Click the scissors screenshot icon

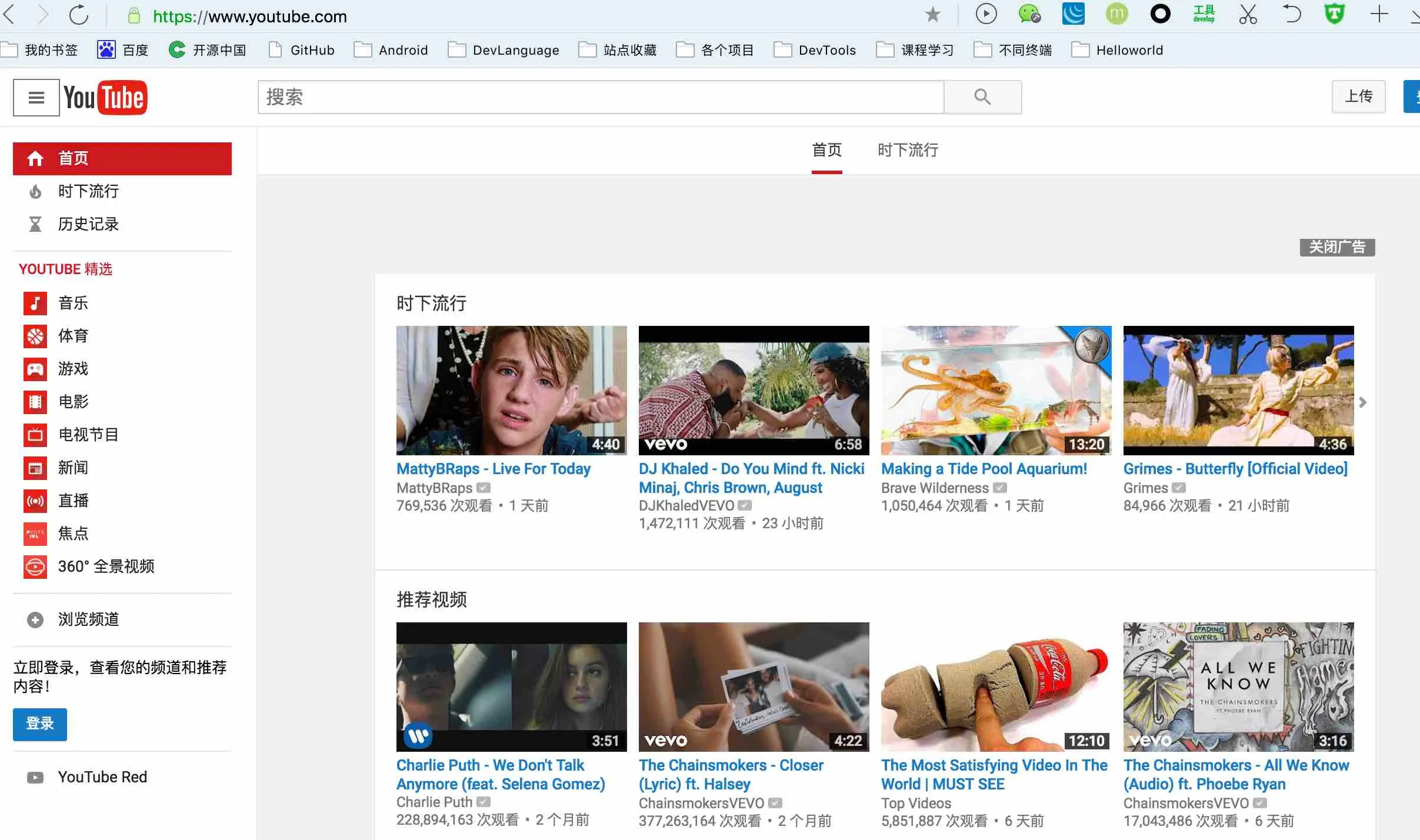[x=1247, y=14]
